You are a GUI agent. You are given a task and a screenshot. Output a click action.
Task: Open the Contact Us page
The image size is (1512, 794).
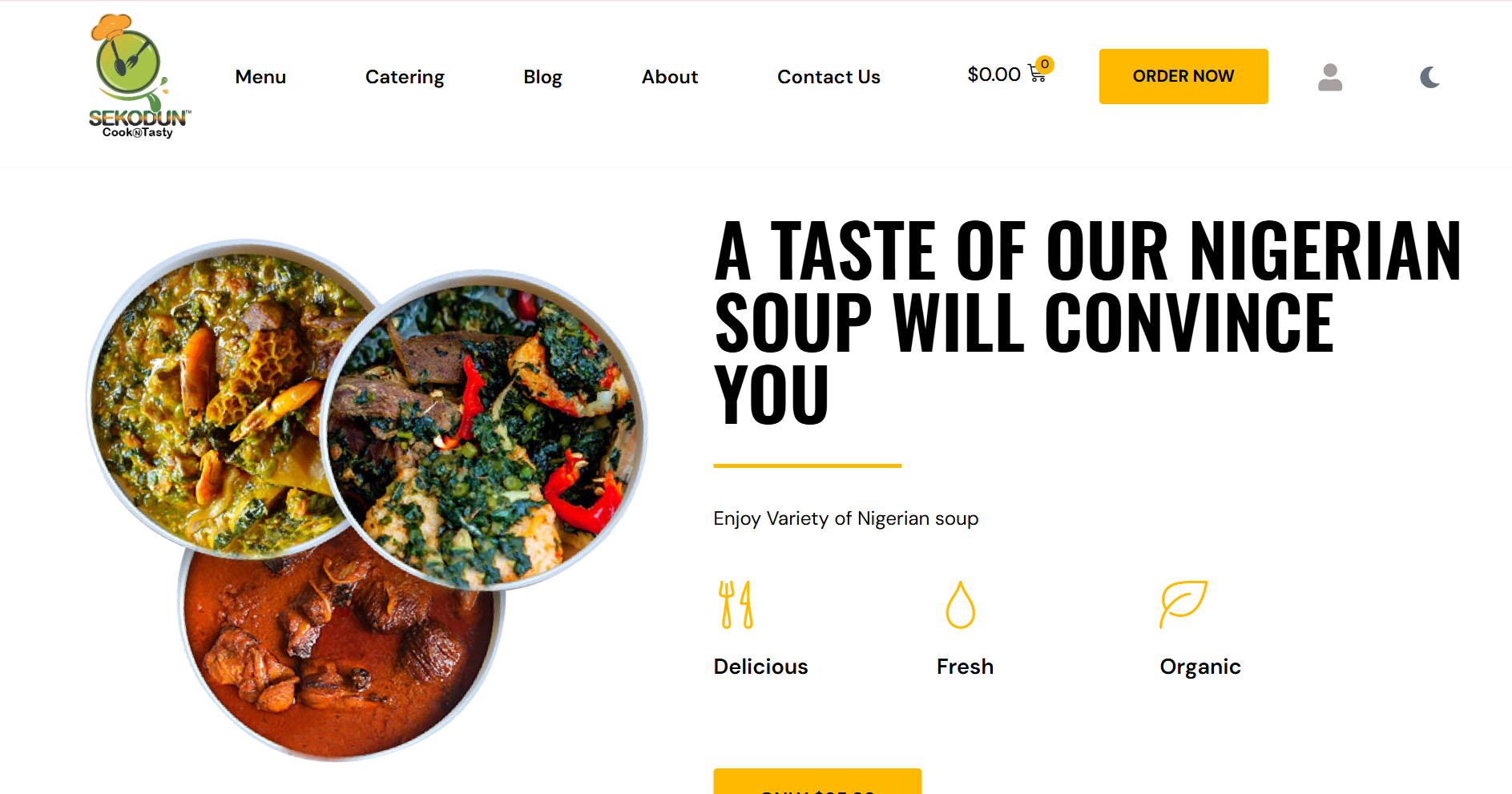click(829, 77)
